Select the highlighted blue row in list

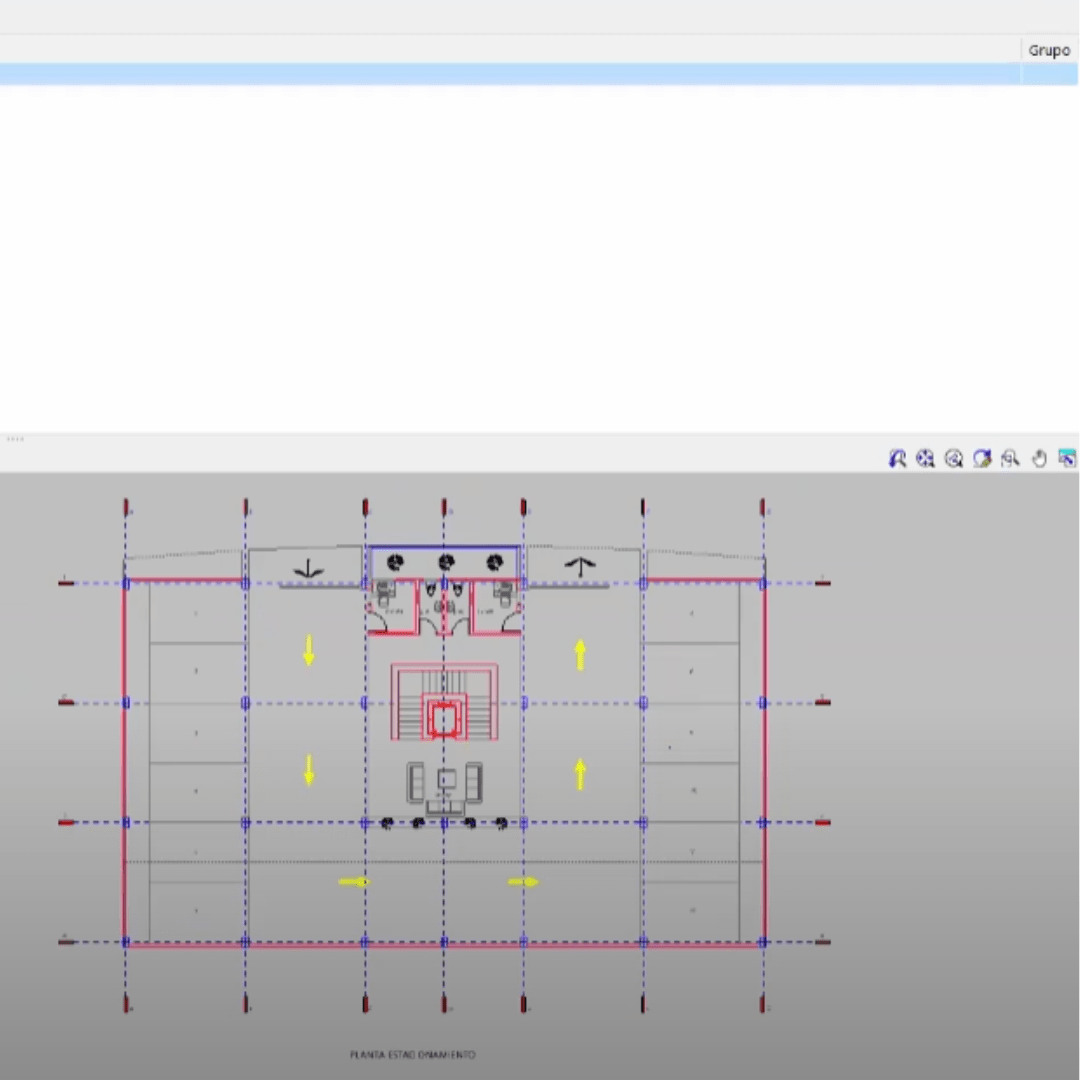510,74
